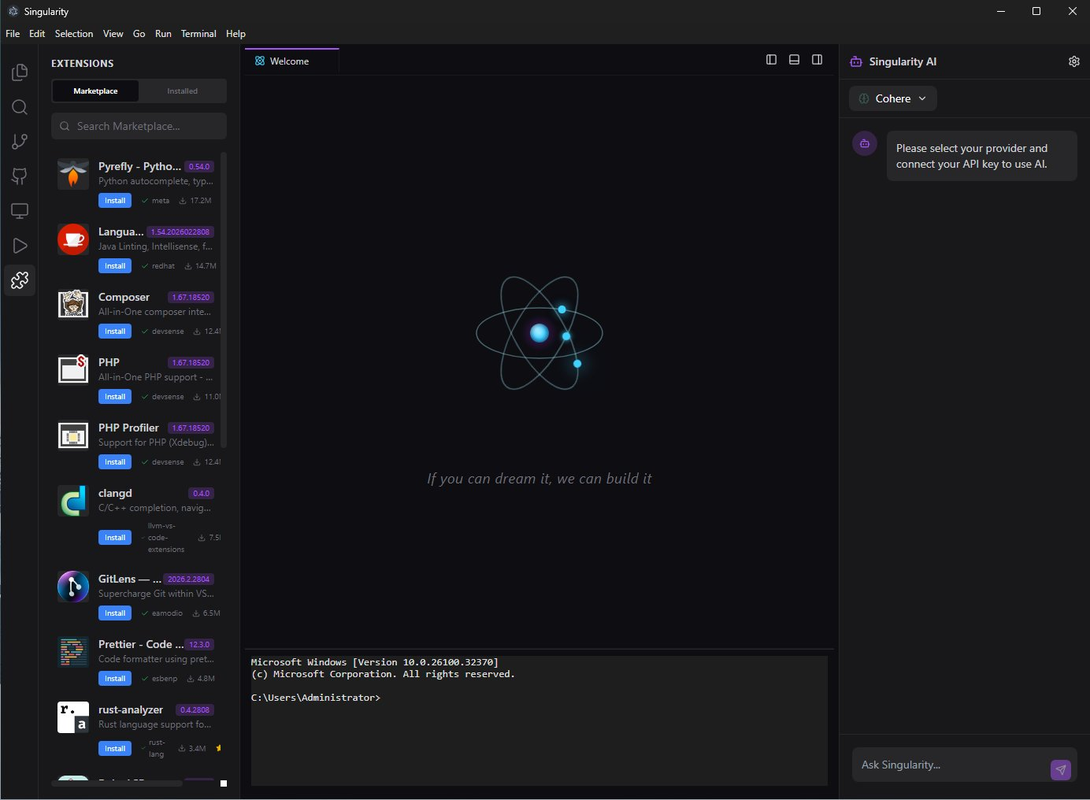Switch to the Installed extensions tab
The width and height of the screenshot is (1090, 800).
(182, 90)
